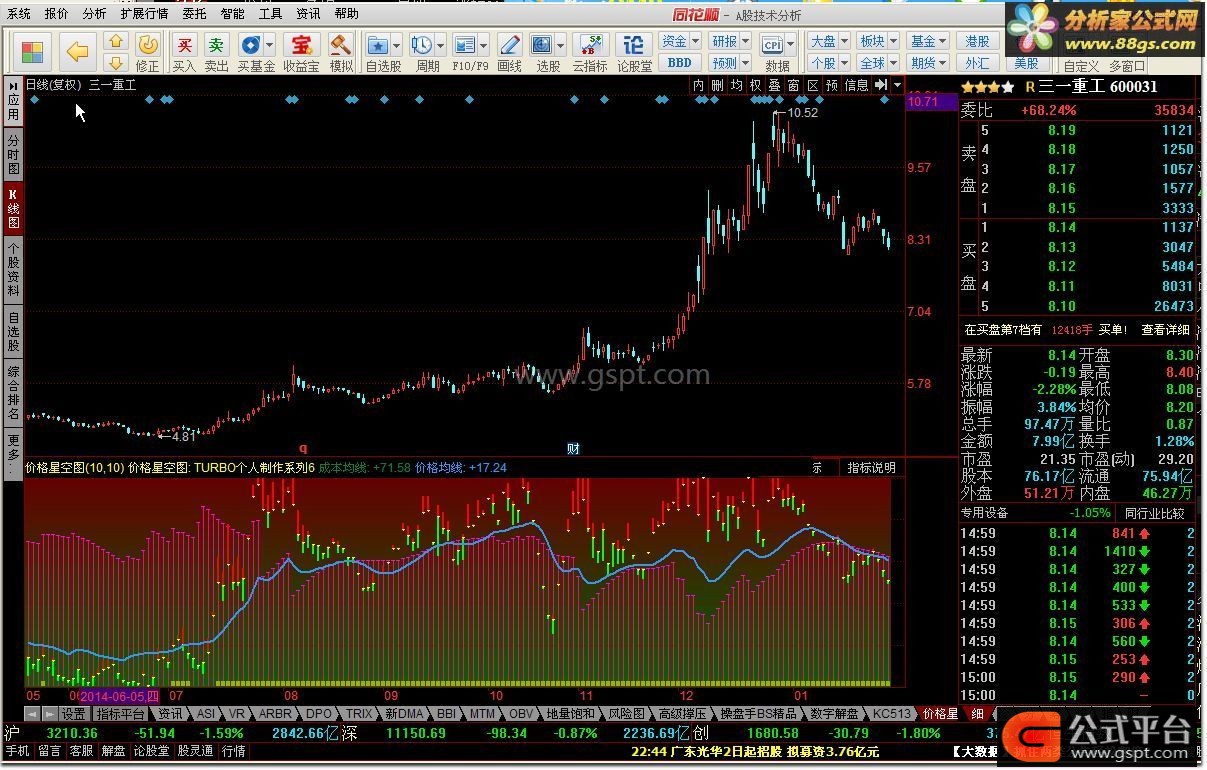Toggle the 应用 sidebar panel
This screenshot has width=1207, height=770.
point(13,101)
